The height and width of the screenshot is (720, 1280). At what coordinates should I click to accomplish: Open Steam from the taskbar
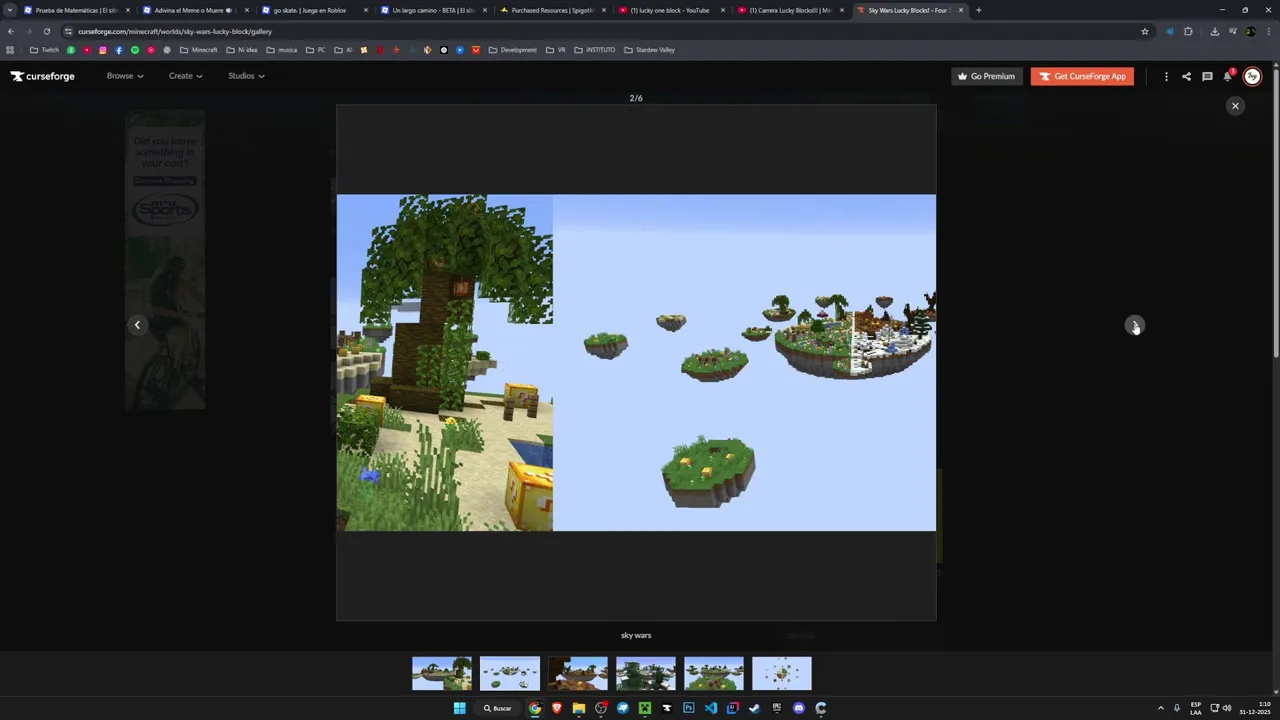tap(755, 708)
